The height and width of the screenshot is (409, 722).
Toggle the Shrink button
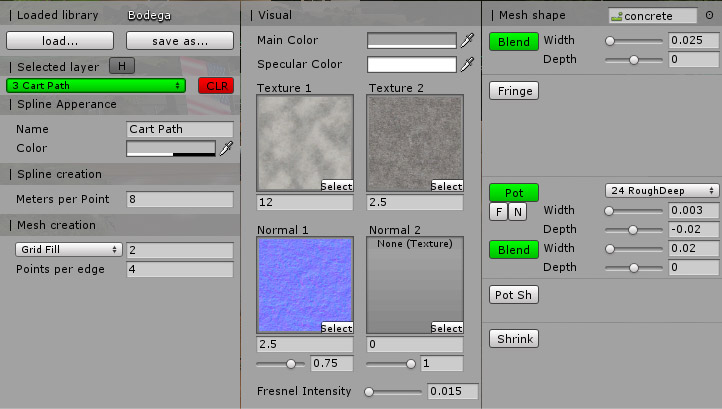pyautogui.click(x=514, y=339)
